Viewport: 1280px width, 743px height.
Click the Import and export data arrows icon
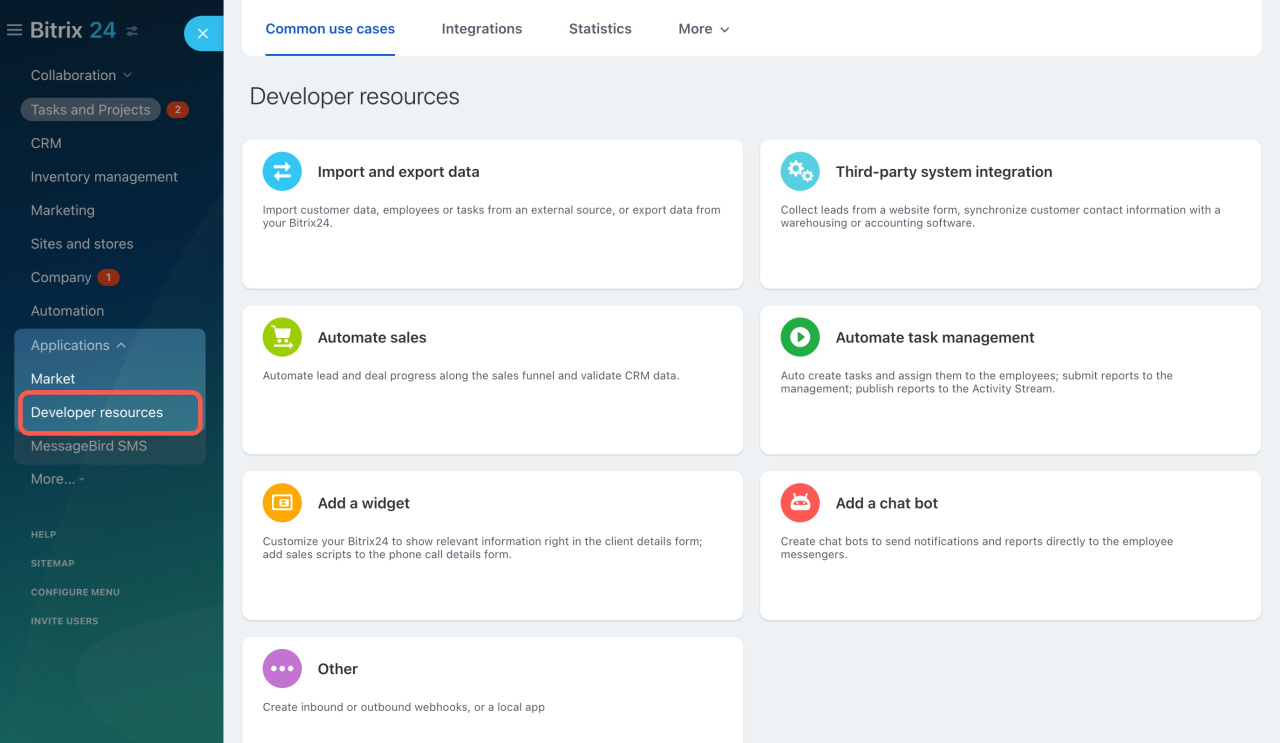282,171
